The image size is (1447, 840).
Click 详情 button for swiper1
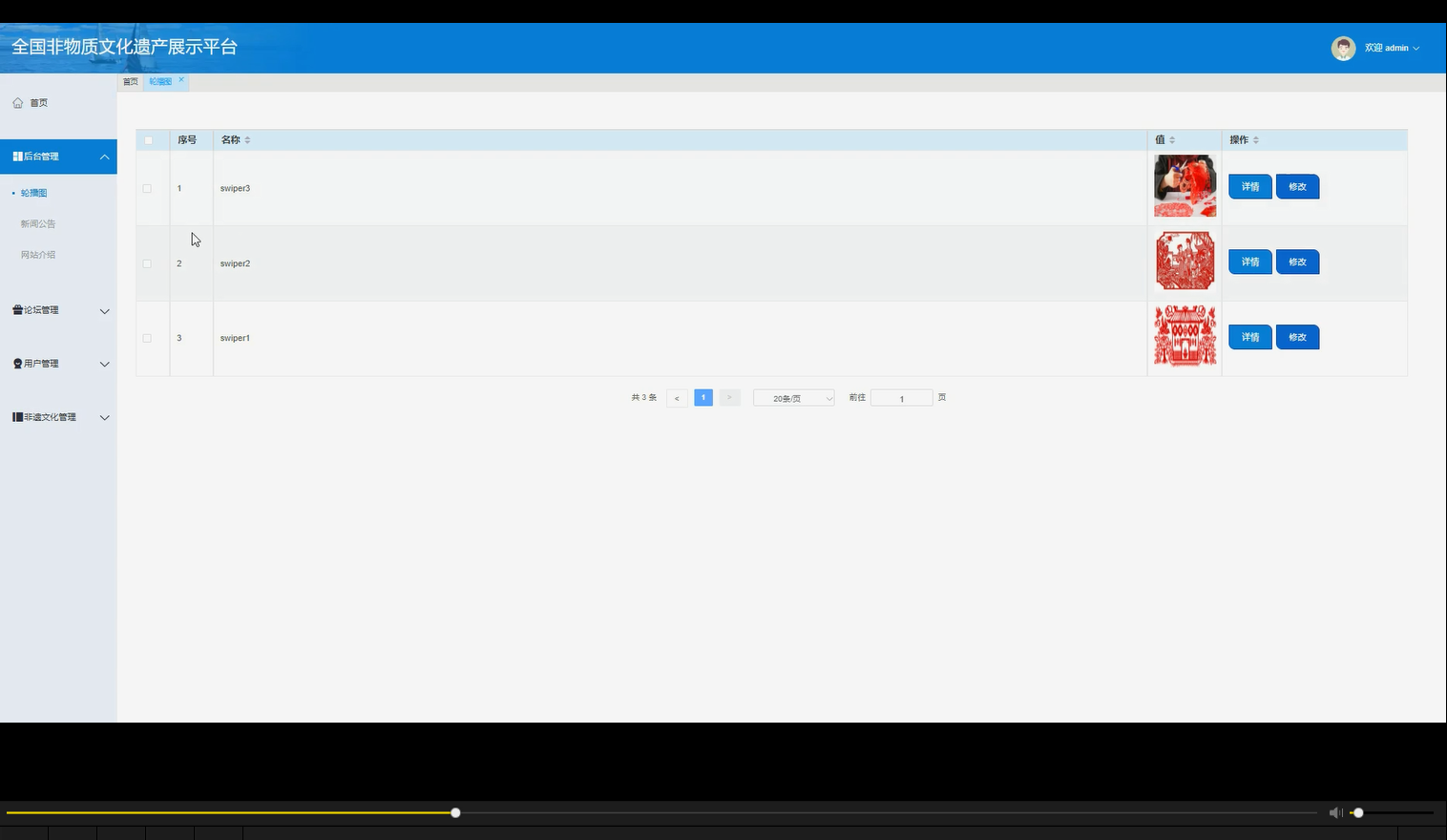(1250, 337)
